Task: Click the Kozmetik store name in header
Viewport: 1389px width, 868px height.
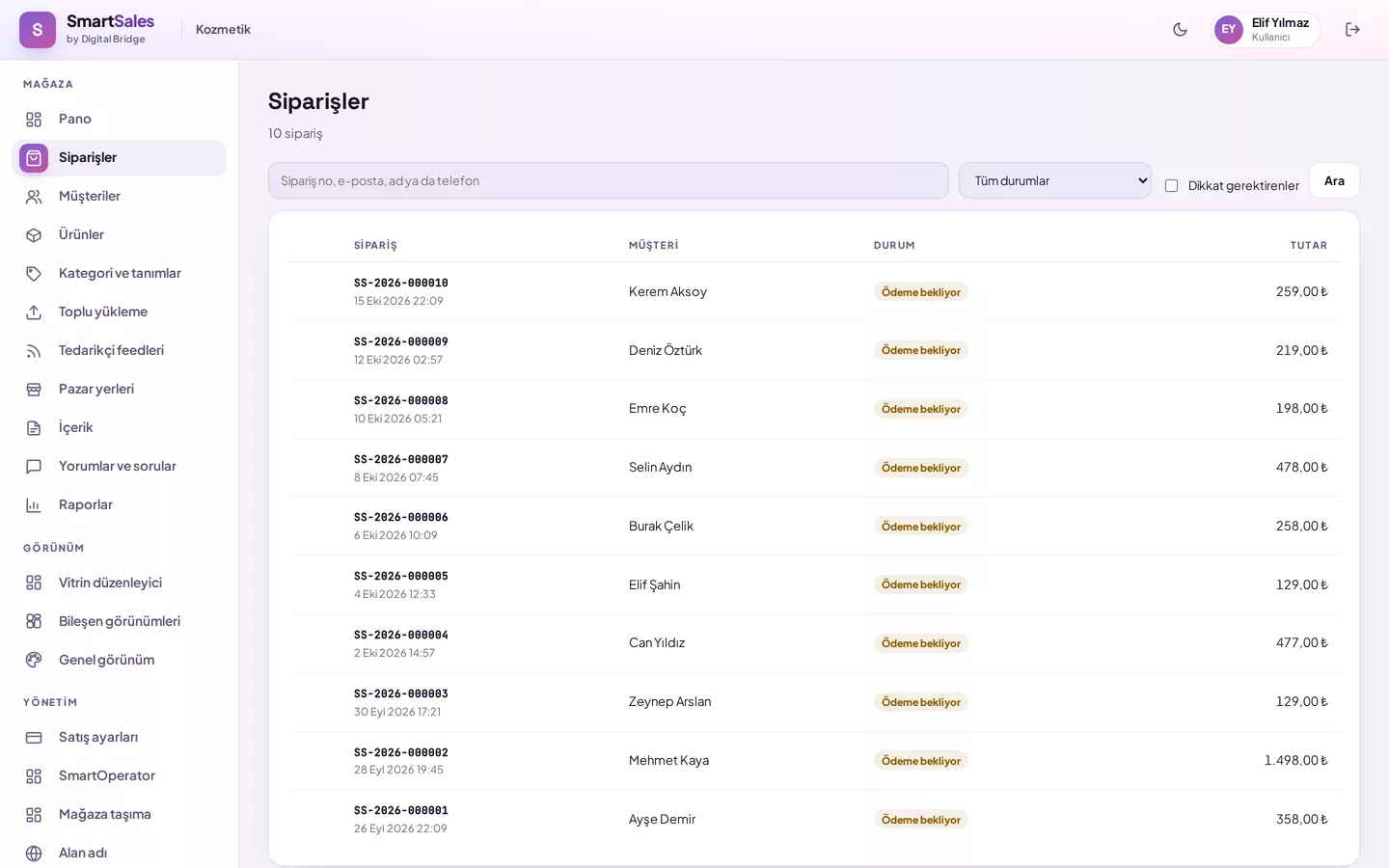Action: point(223,30)
